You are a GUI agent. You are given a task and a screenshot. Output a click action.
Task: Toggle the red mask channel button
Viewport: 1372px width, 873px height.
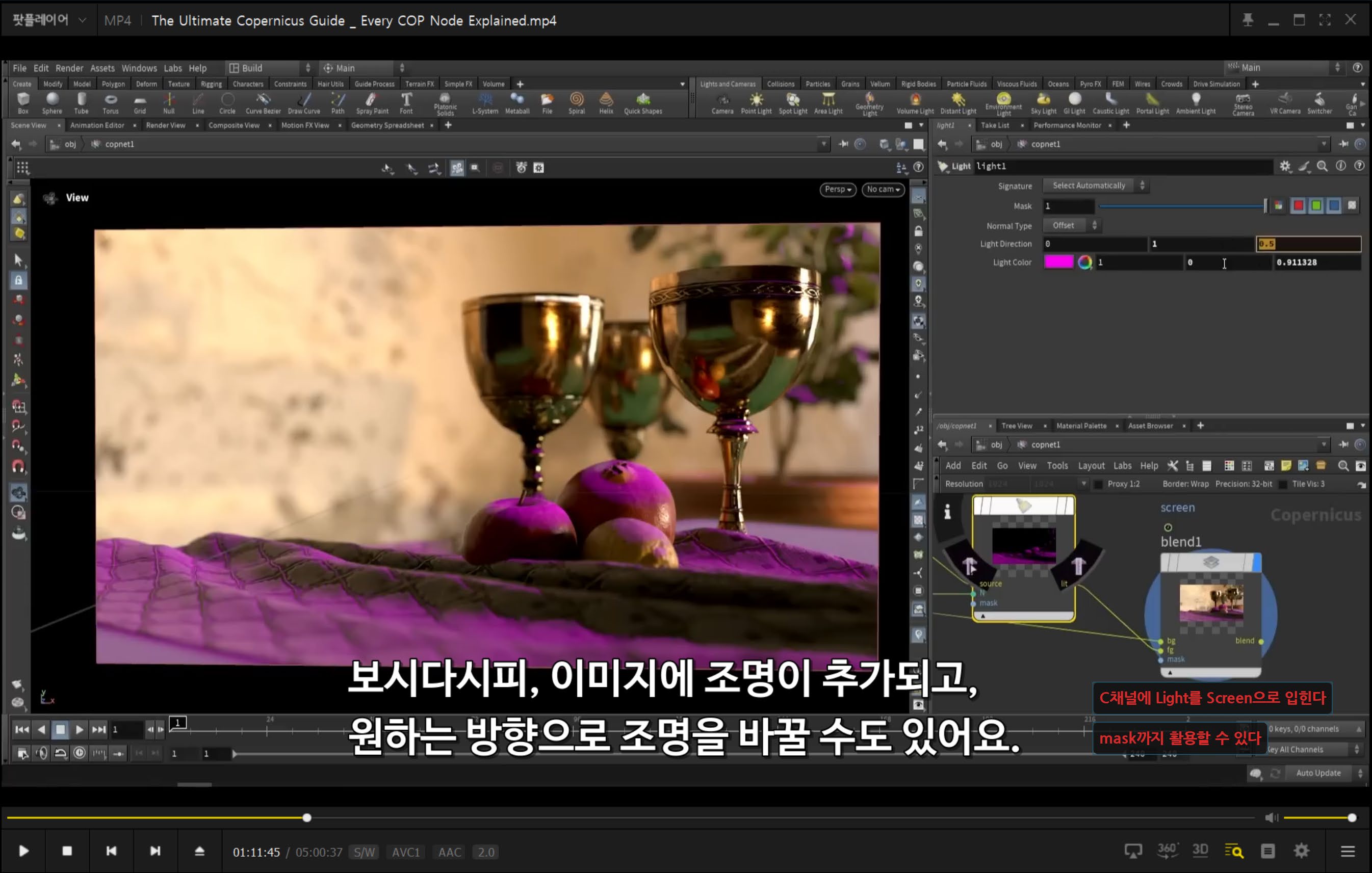pos(1299,205)
